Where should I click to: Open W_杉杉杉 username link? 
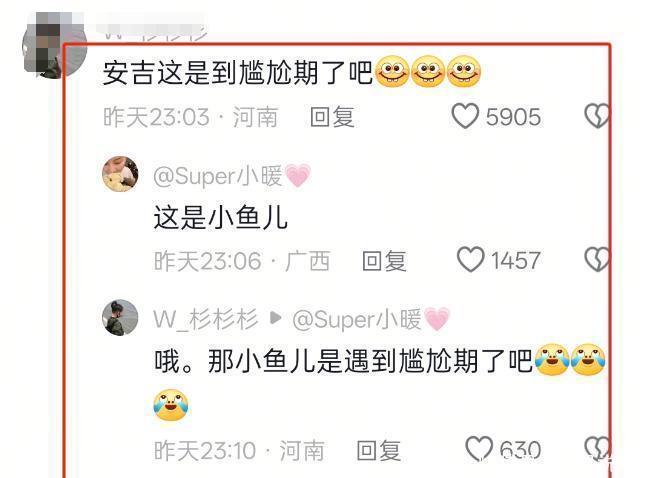[x=205, y=319]
